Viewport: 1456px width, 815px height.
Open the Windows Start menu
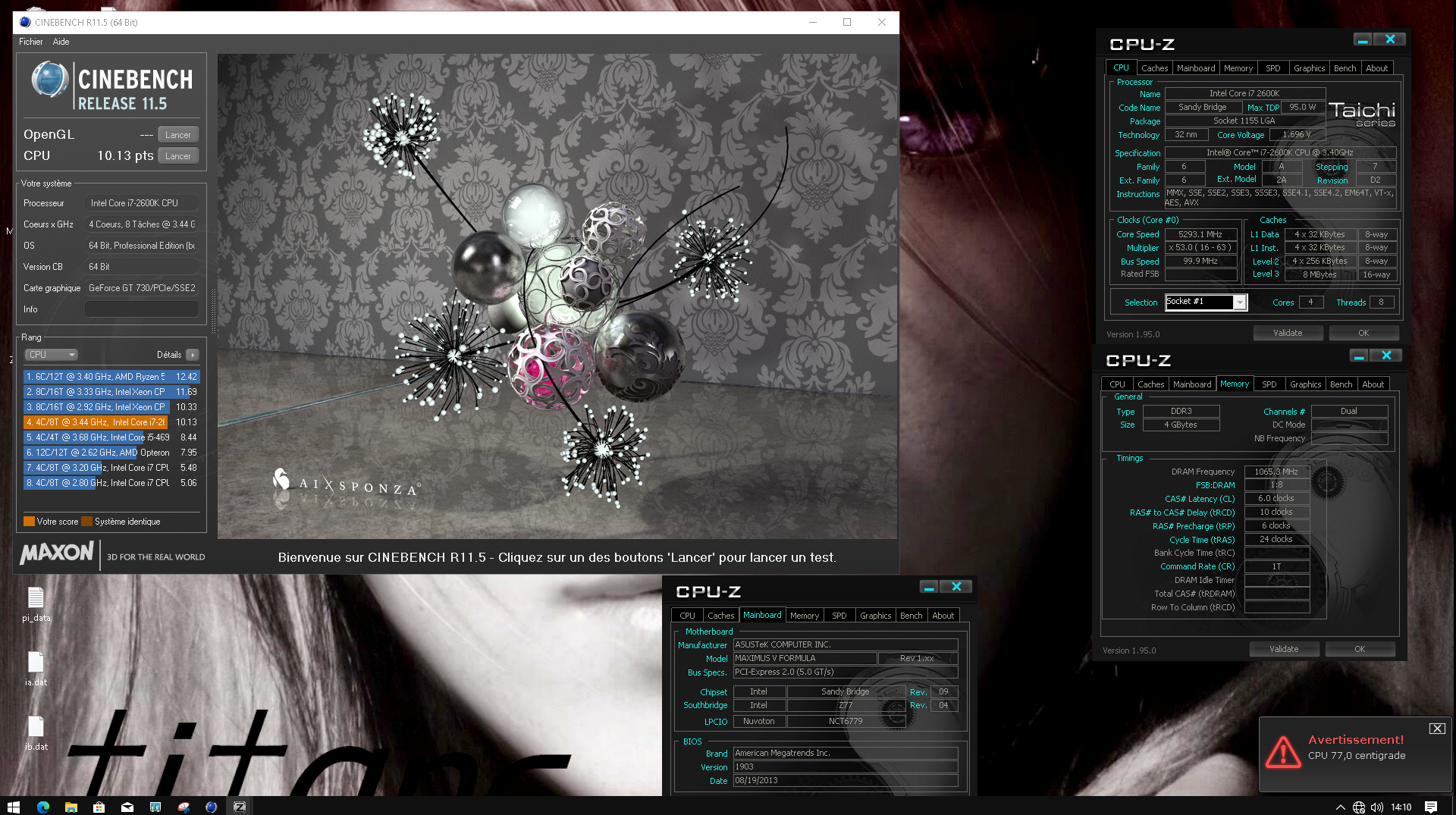pyautogui.click(x=13, y=807)
